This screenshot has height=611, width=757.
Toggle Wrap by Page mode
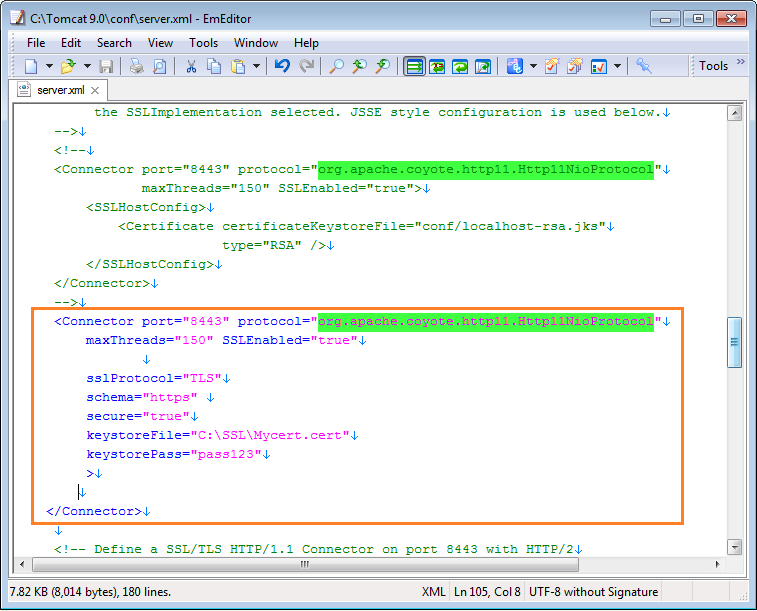click(x=483, y=66)
